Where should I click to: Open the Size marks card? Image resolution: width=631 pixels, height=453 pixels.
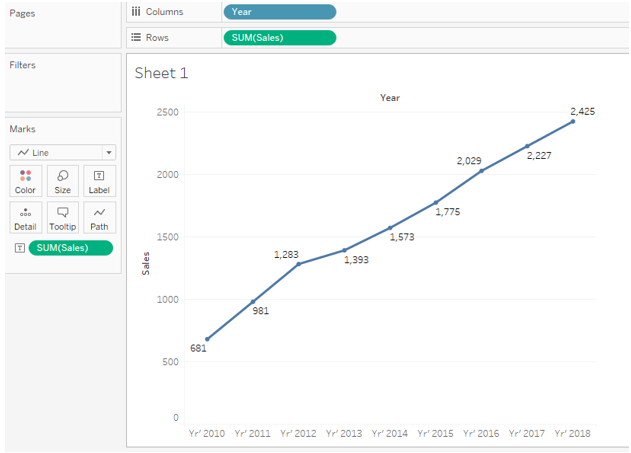click(x=62, y=181)
